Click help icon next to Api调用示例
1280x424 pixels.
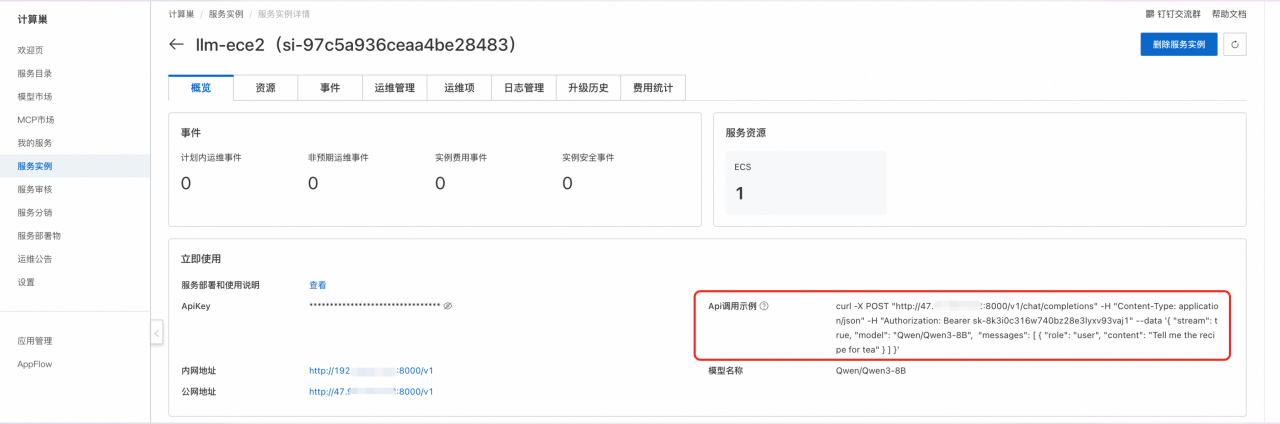(x=764, y=305)
